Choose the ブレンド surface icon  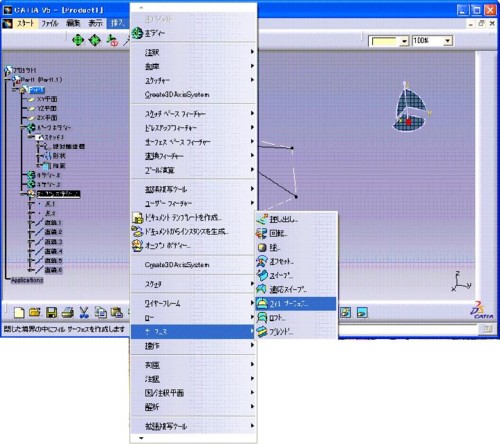click(x=262, y=332)
